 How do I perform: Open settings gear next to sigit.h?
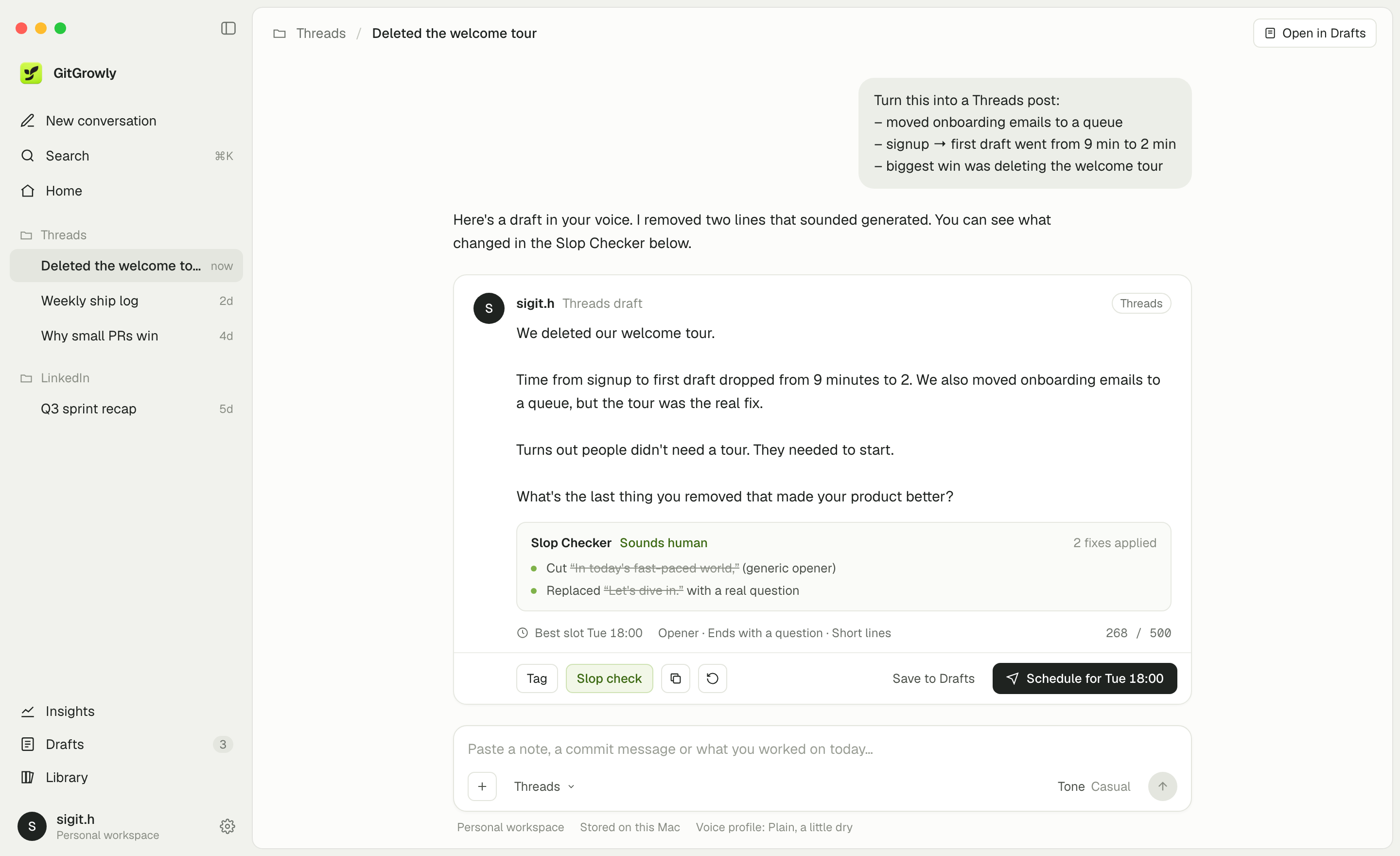[x=227, y=826]
